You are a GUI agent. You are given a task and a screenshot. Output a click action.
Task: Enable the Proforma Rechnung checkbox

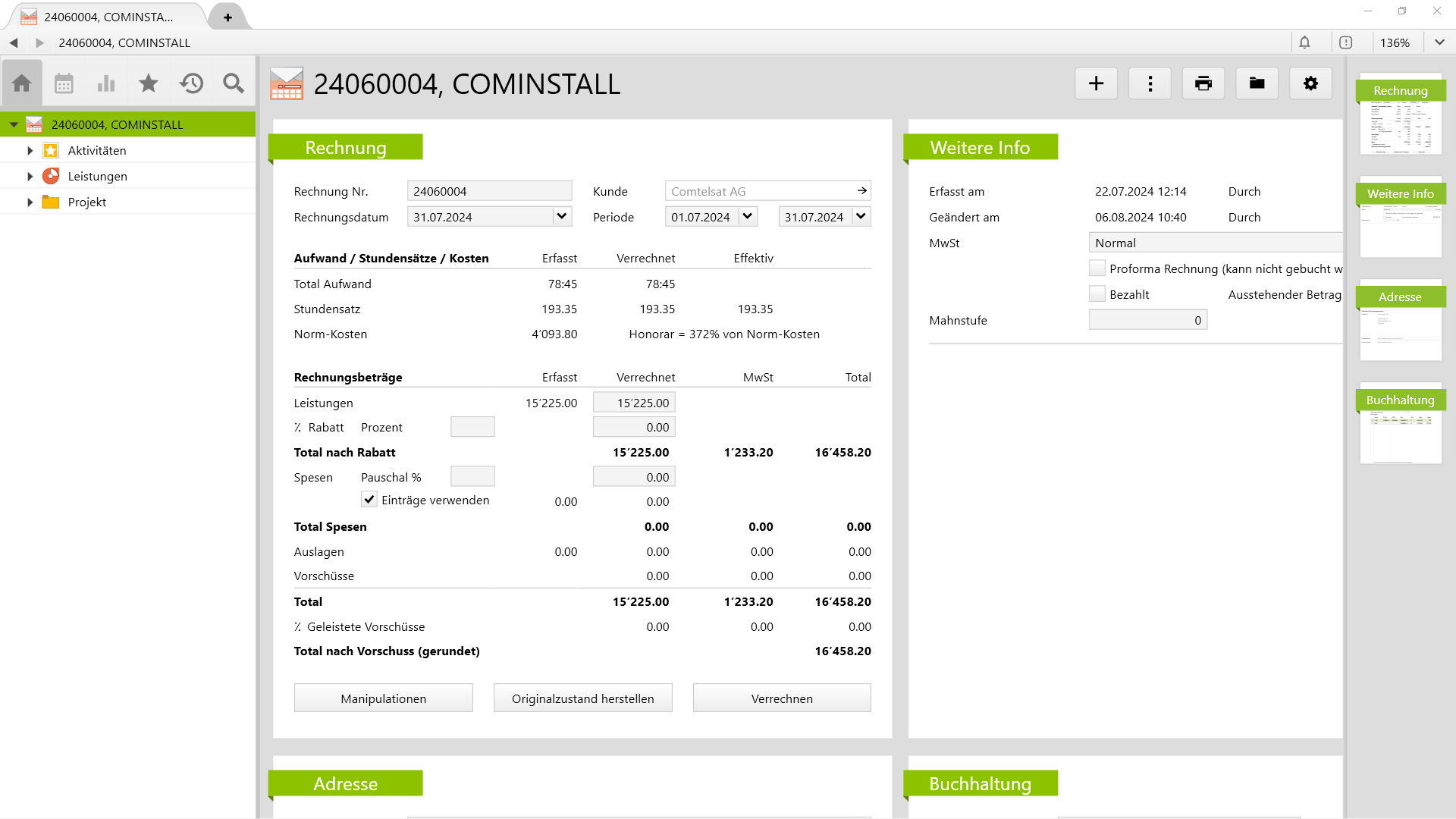pos(1097,268)
